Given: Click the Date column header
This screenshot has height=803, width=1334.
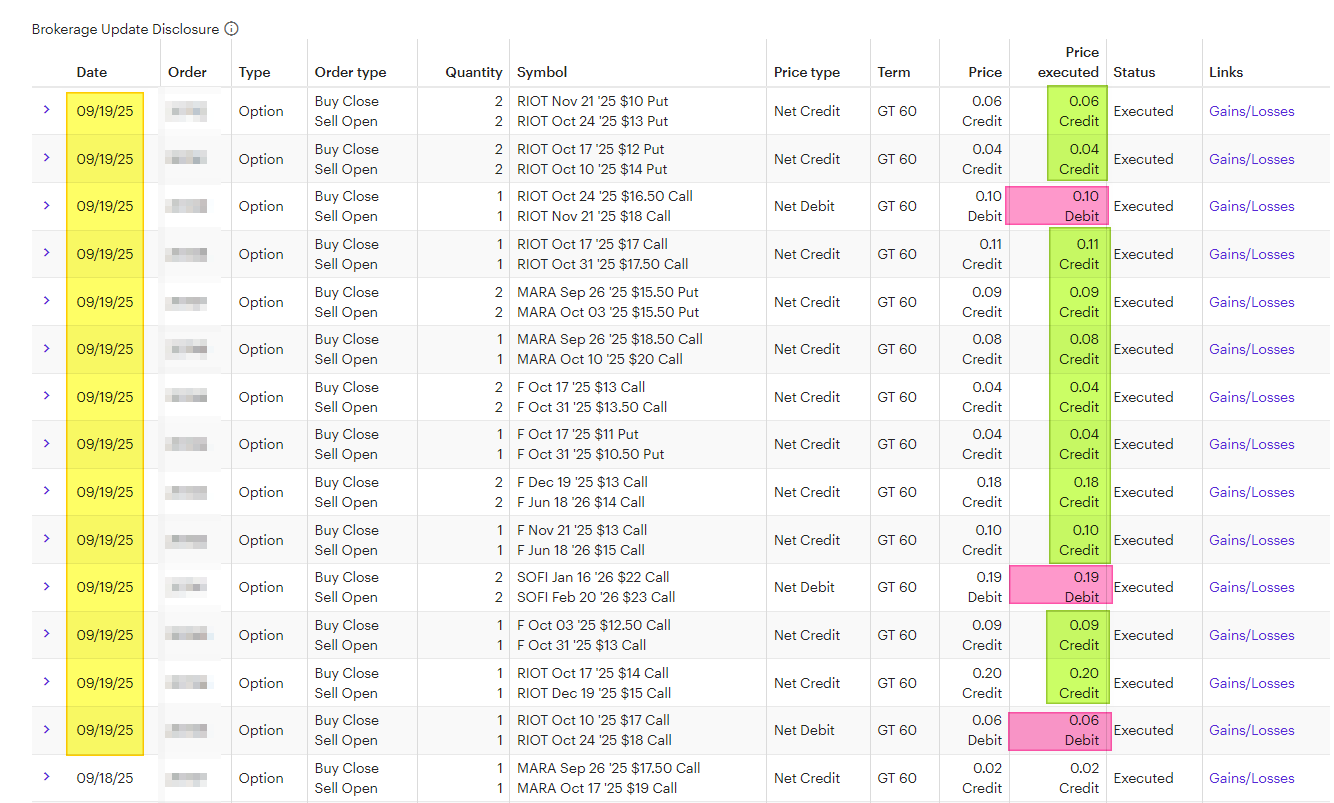Looking at the screenshot, I should (92, 72).
